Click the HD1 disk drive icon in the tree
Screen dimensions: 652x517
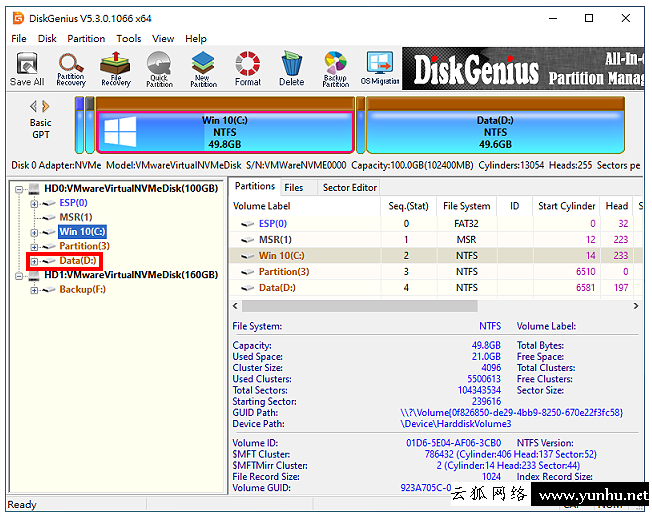[x=34, y=275]
